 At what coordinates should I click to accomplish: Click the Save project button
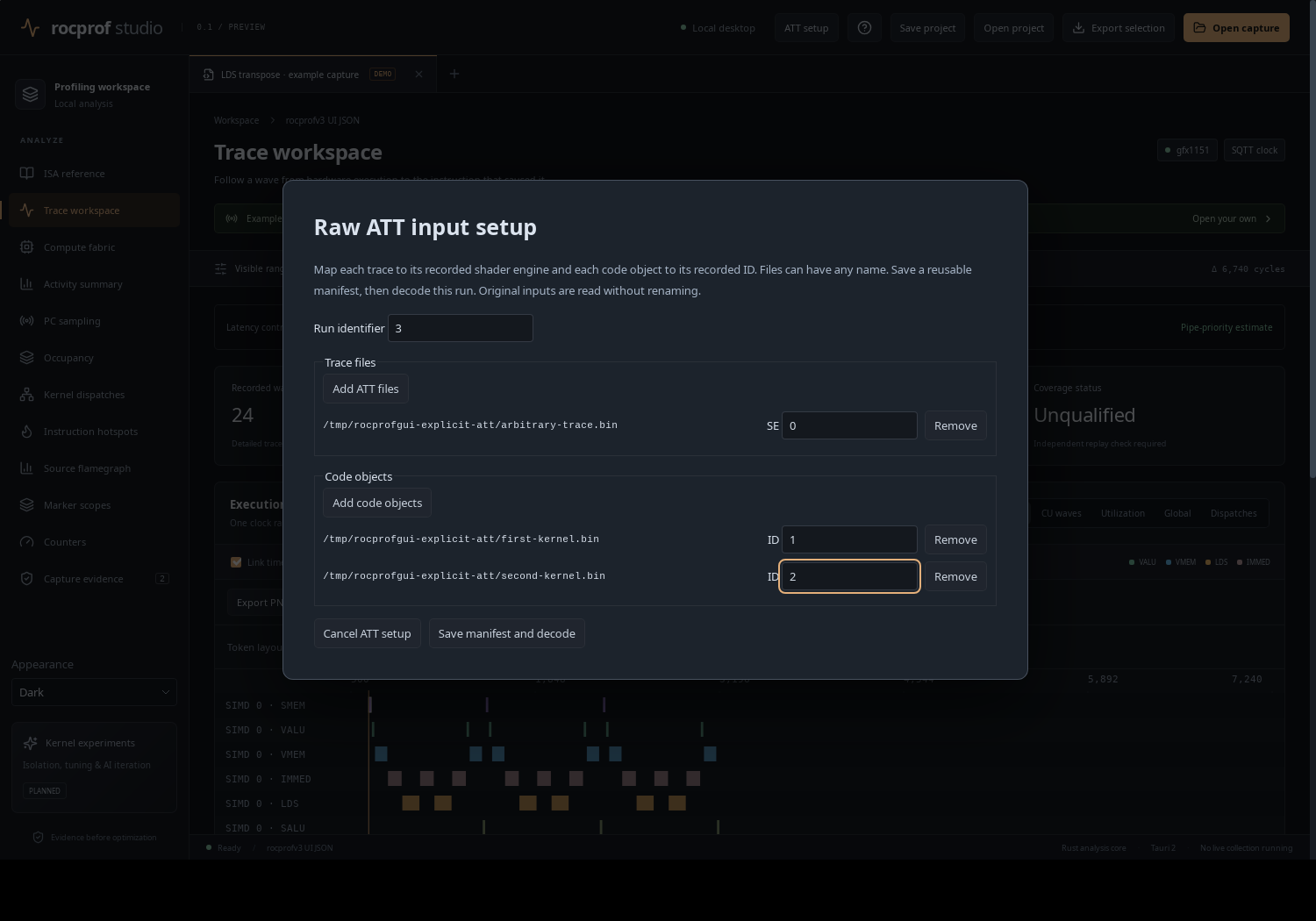click(x=927, y=28)
